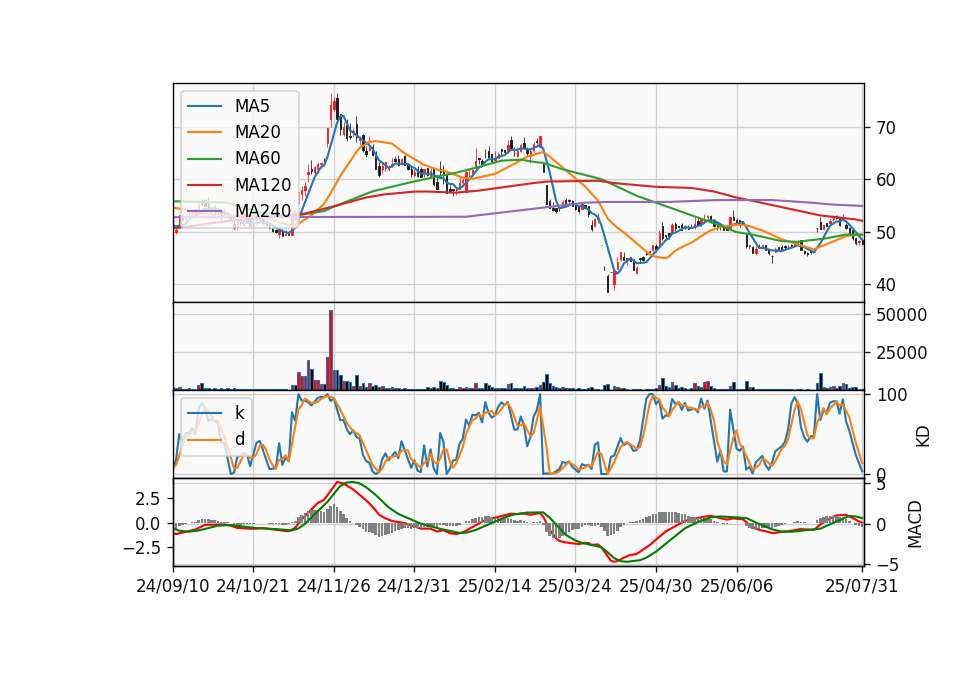This screenshot has width=960, height=690.
Task: Click the MACD vertical axis title
Action: pyautogui.click(x=915, y=524)
